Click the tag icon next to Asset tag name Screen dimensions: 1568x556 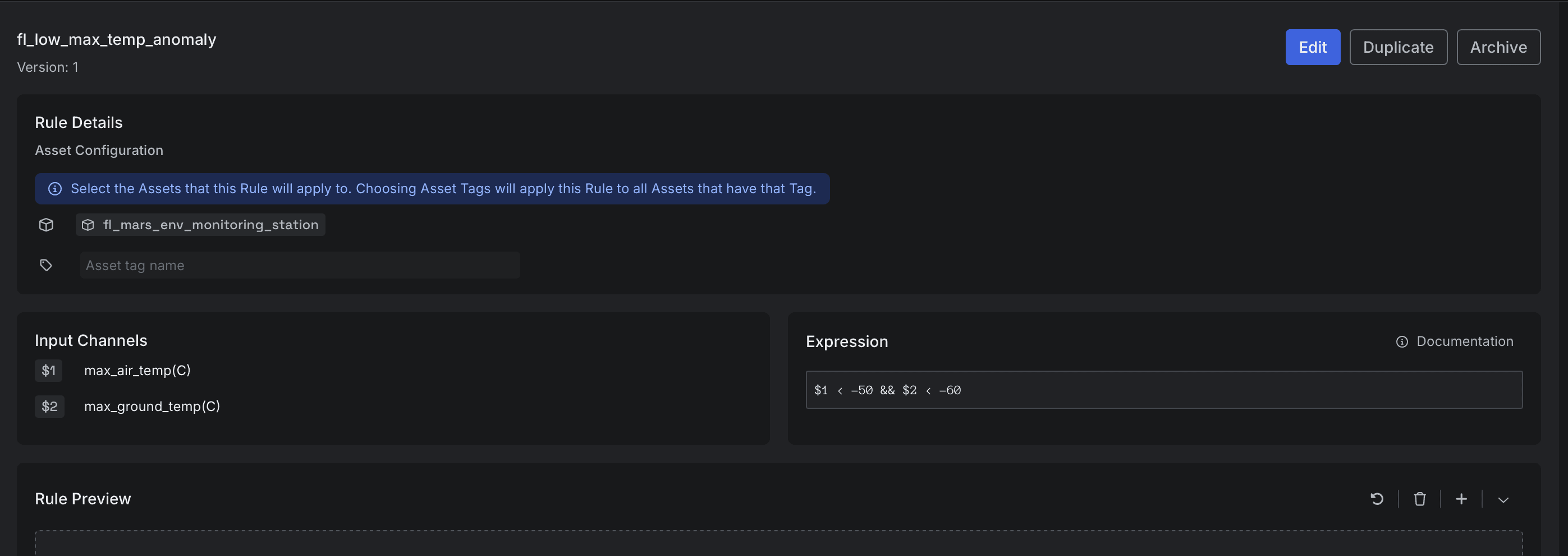pyautogui.click(x=45, y=265)
